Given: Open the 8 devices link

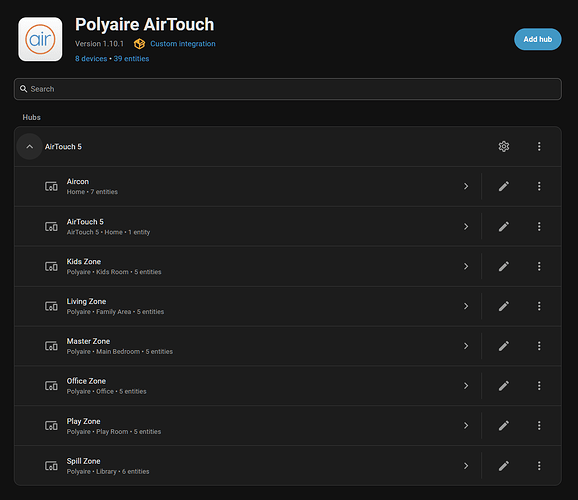Looking at the screenshot, I should [91, 59].
